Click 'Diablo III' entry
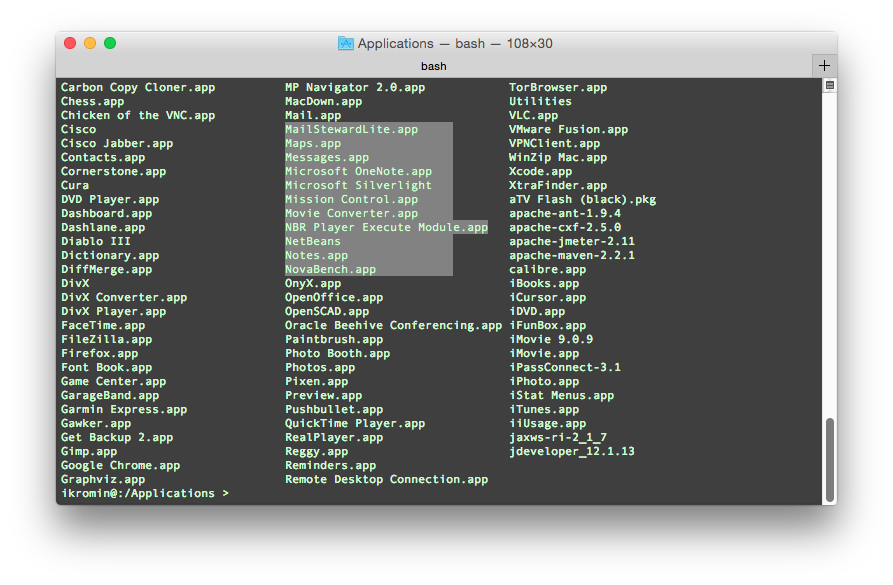This screenshot has height=585, width=893. 96,242
